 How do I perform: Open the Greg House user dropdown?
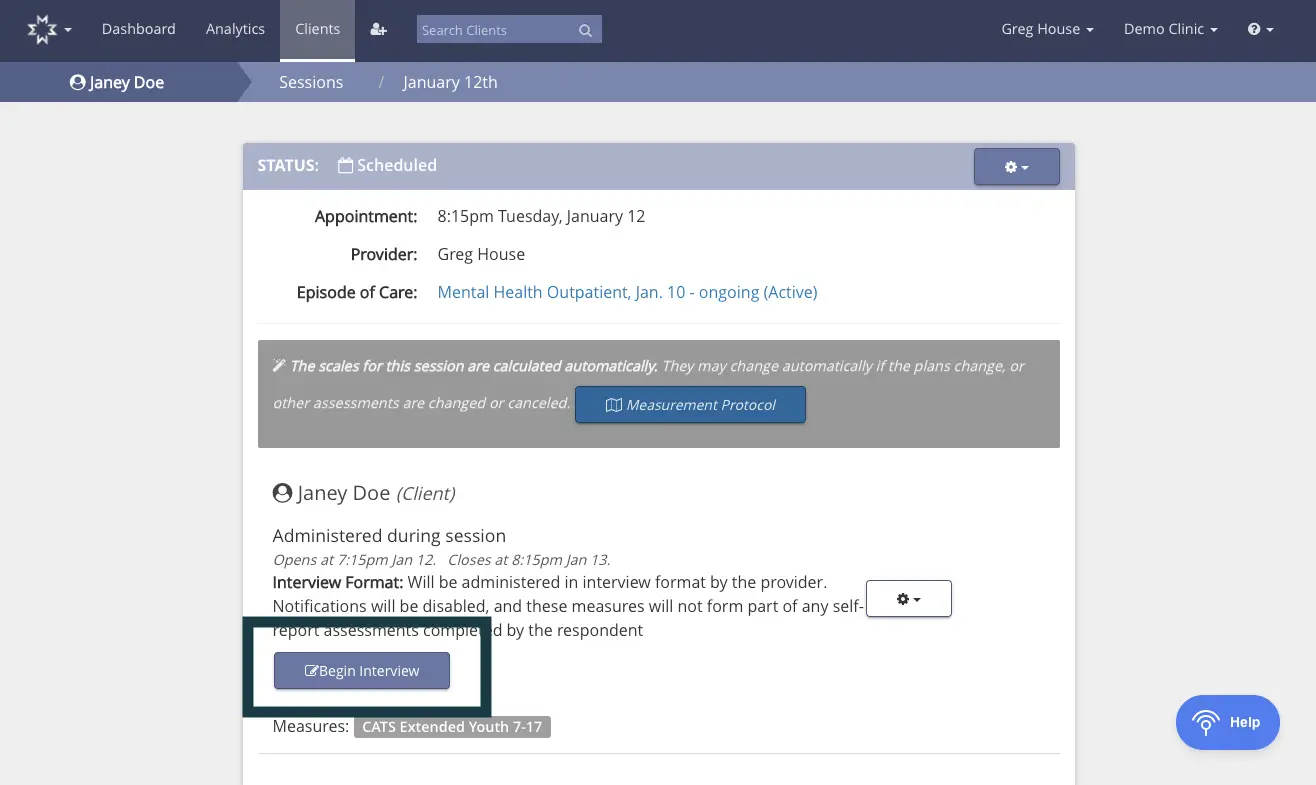click(x=1046, y=29)
